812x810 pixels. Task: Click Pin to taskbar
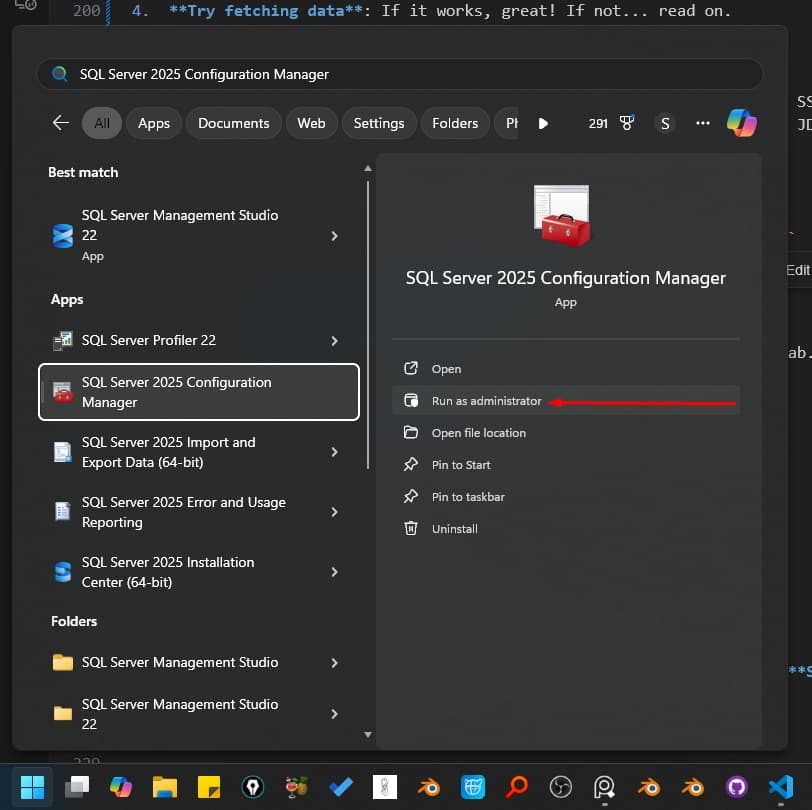[x=467, y=496]
